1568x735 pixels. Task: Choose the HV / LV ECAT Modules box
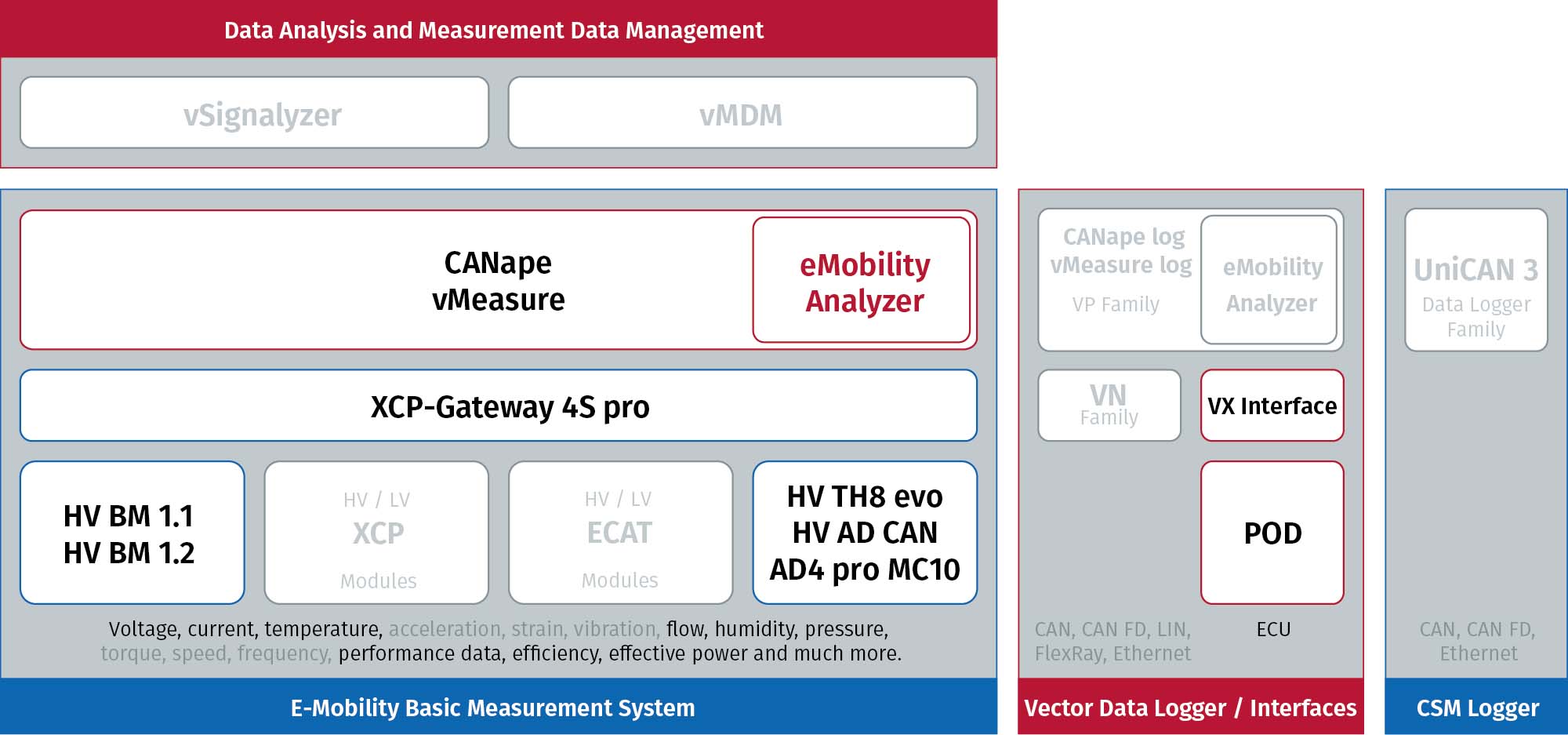[x=621, y=533]
